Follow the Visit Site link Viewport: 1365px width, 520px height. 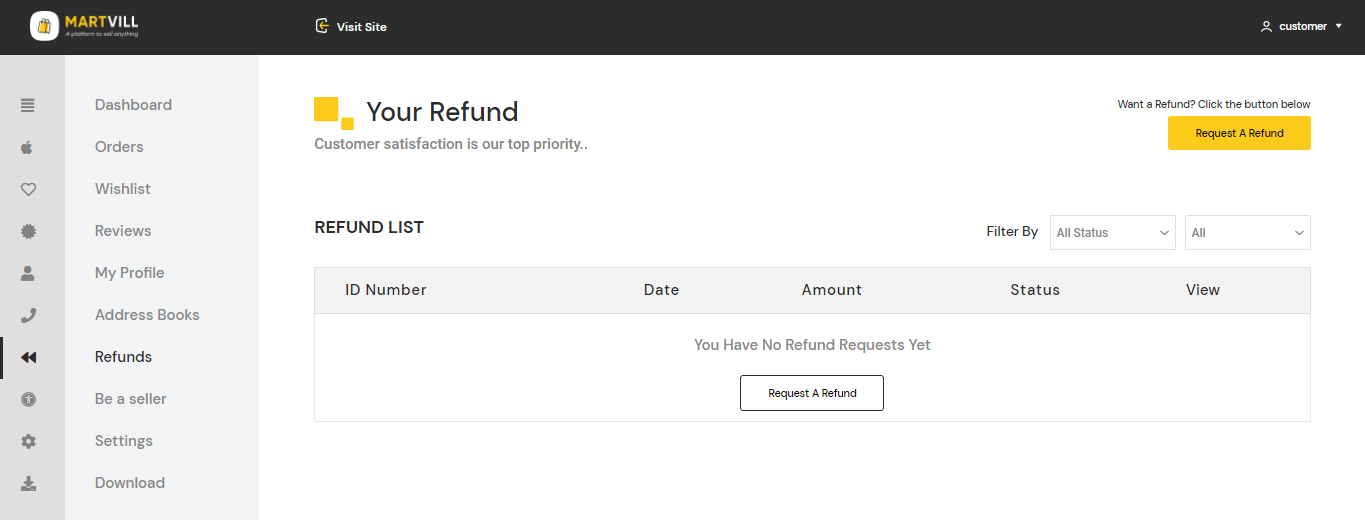pyautogui.click(x=351, y=27)
